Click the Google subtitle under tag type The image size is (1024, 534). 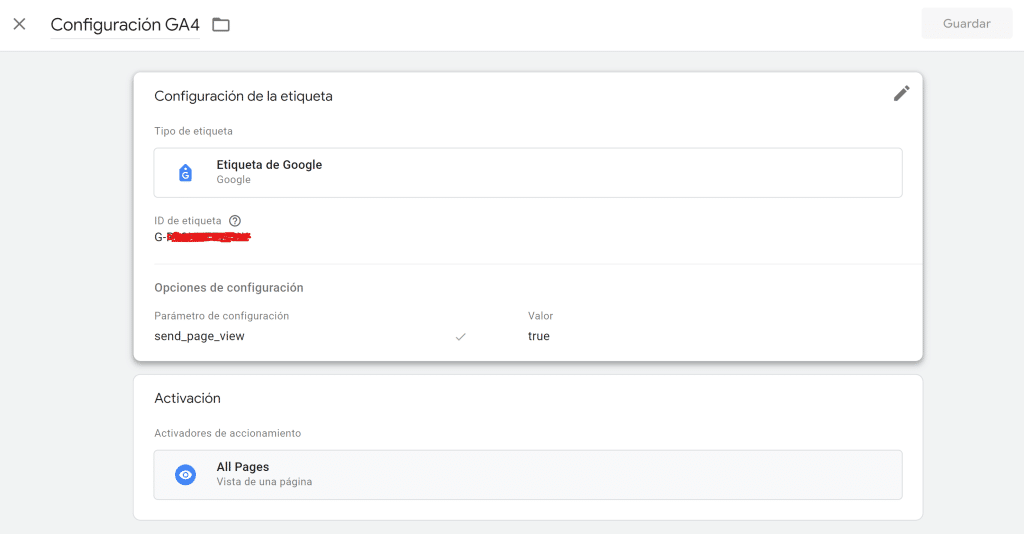(234, 180)
